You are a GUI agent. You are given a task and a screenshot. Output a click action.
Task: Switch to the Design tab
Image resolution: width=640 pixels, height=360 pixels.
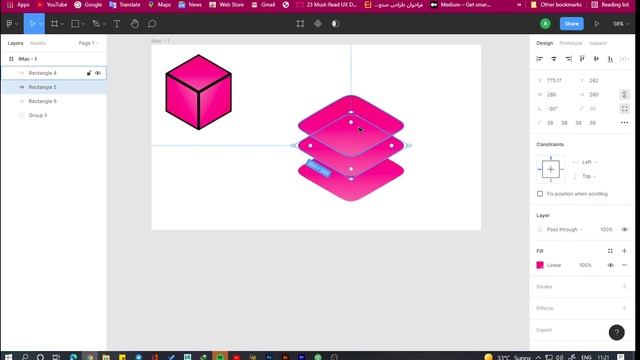tap(544, 43)
